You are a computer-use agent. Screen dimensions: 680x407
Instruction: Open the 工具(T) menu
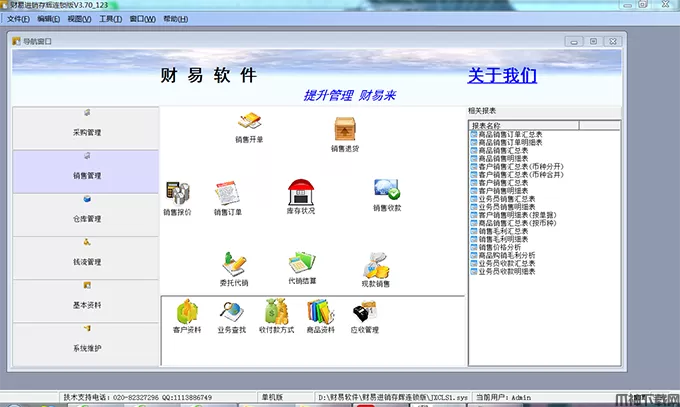tap(111, 19)
